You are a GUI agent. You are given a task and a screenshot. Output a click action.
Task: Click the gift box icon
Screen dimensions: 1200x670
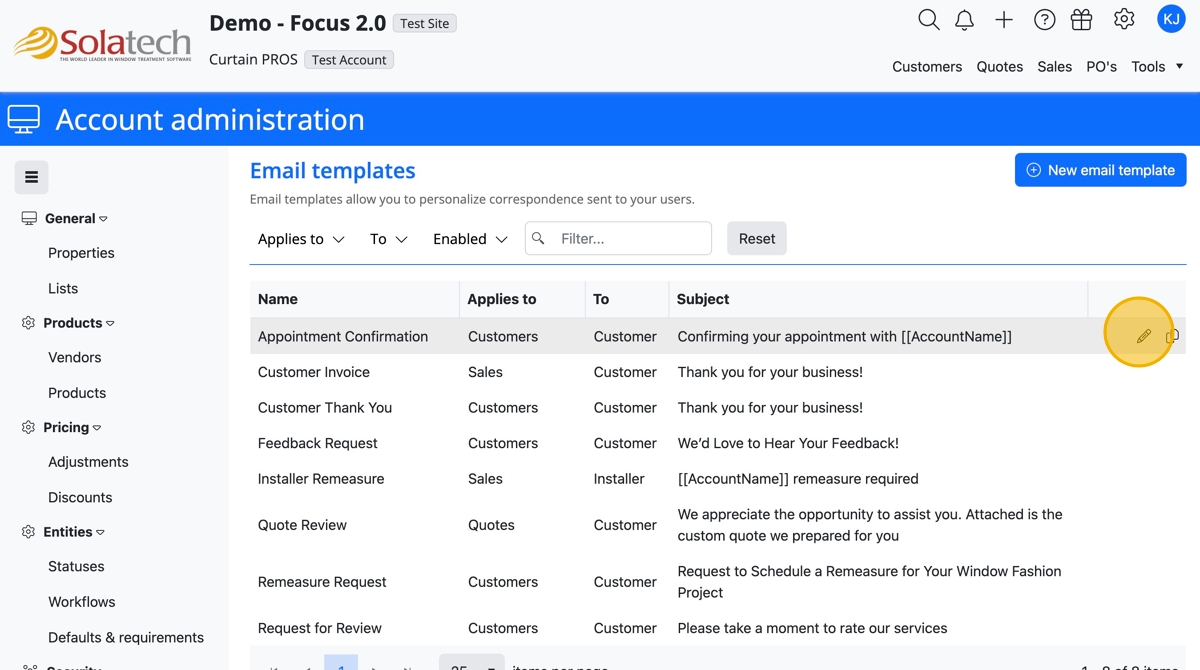1081,20
